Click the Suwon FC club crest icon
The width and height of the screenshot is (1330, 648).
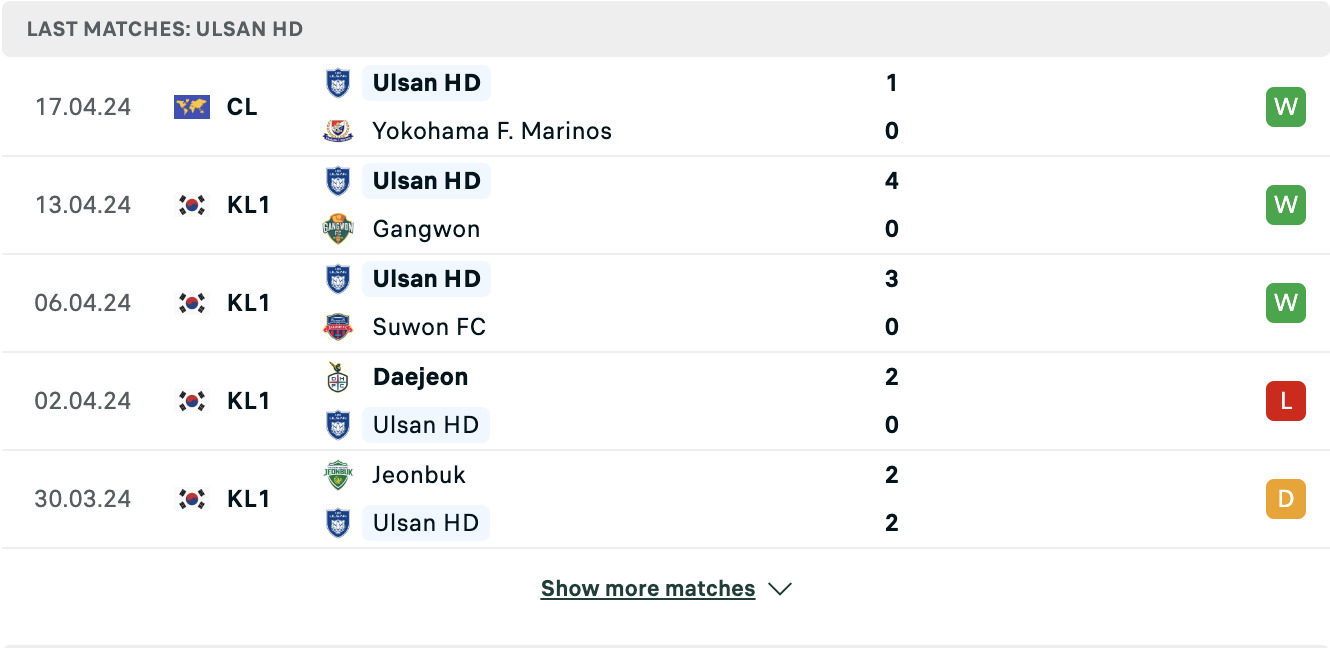(x=338, y=327)
